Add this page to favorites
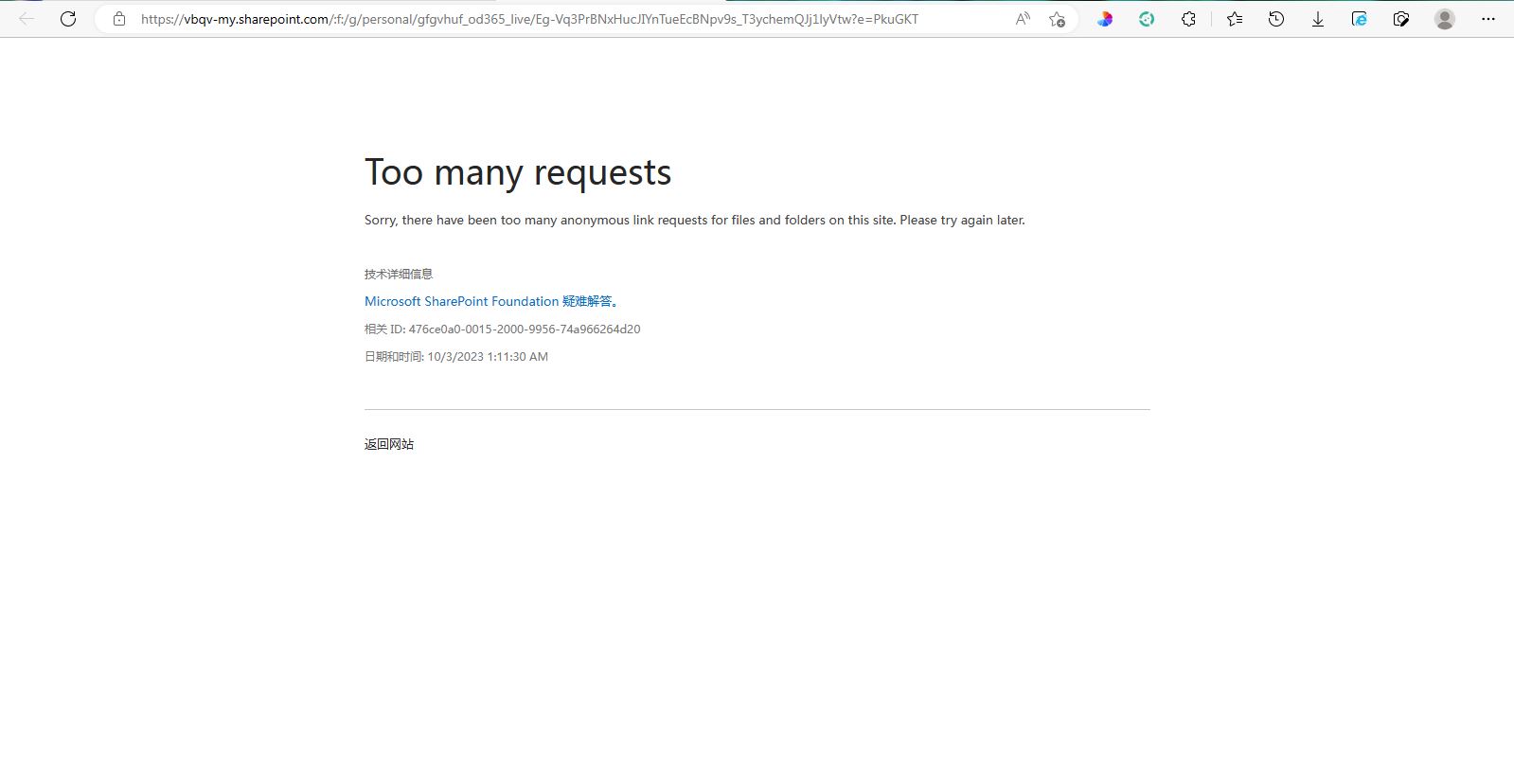Image resolution: width=1514 pixels, height=784 pixels. tap(1058, 19)
